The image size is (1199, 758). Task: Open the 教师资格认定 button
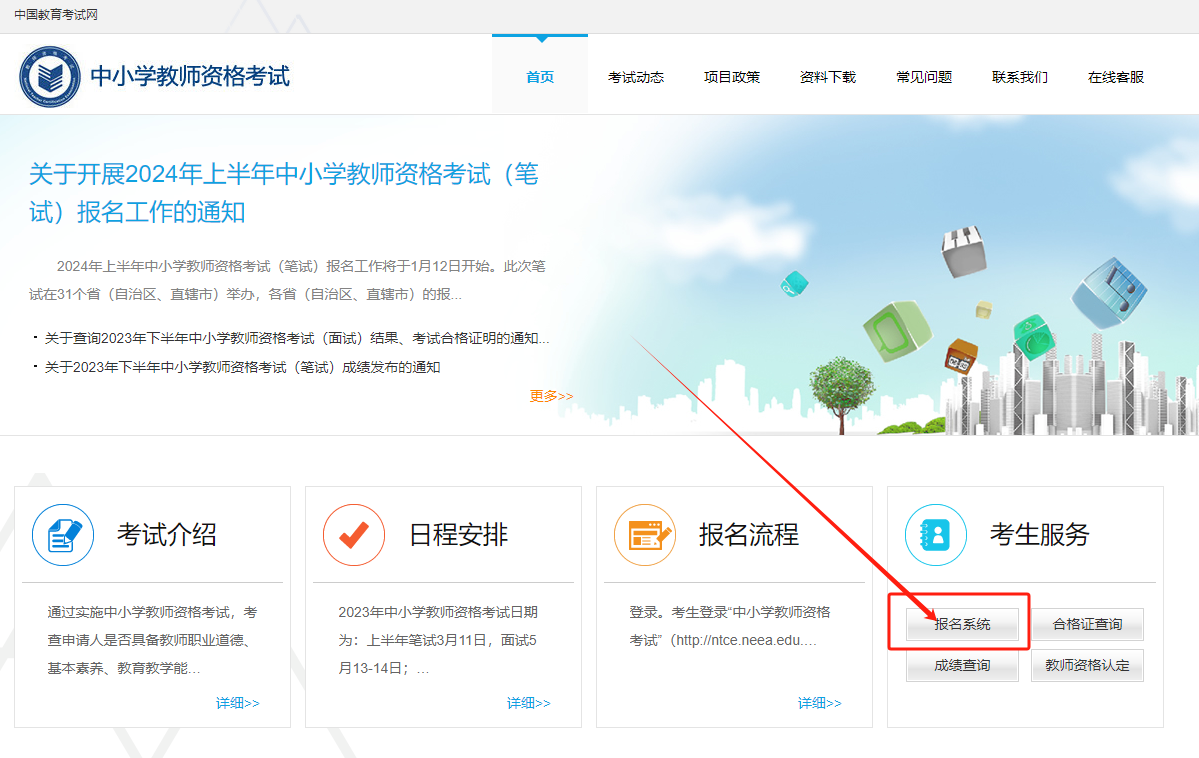pos(1087,665)
